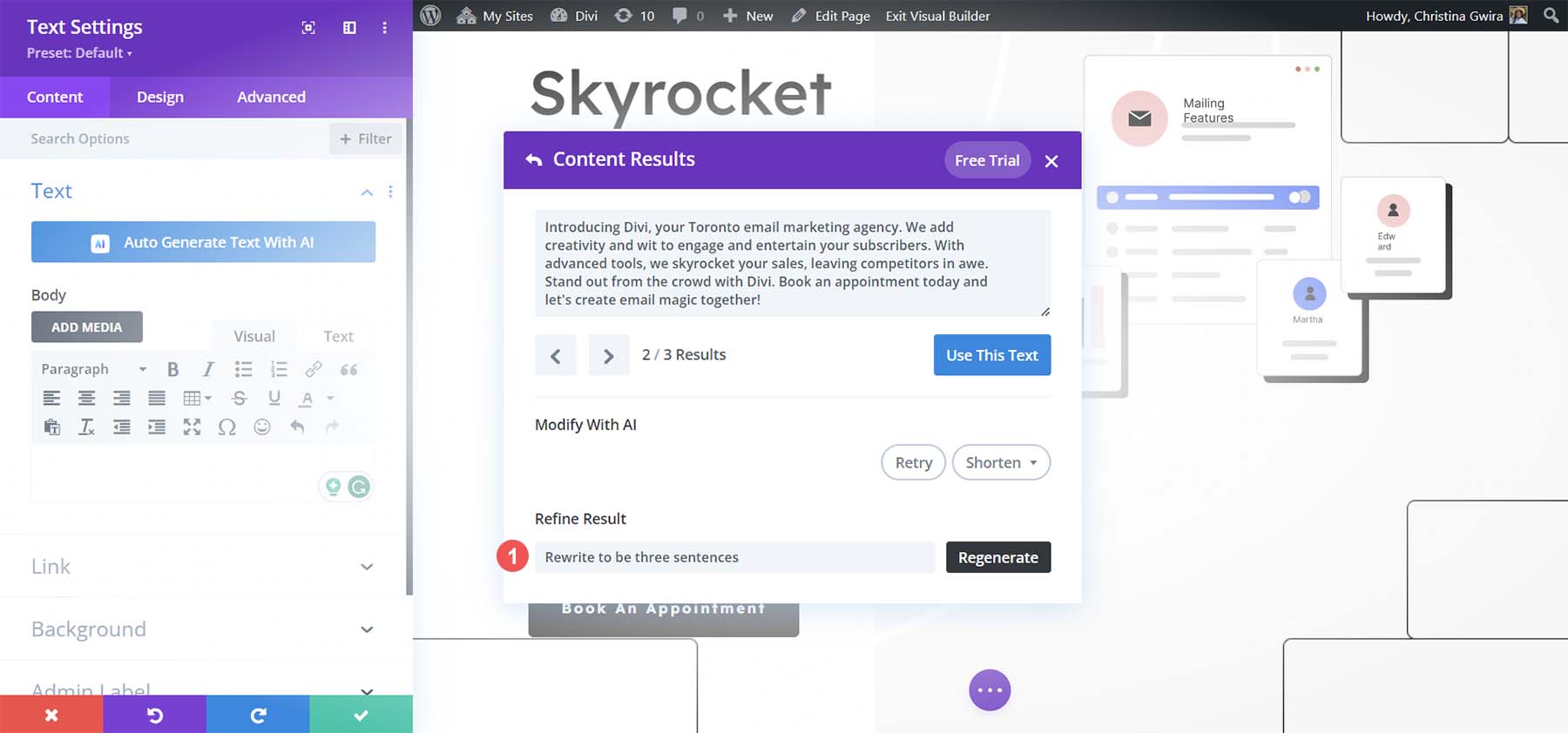The height and width of the screenshot is (733, 1568).
Task: Toggle strikethrough formatting
Action: coord(240,398)
